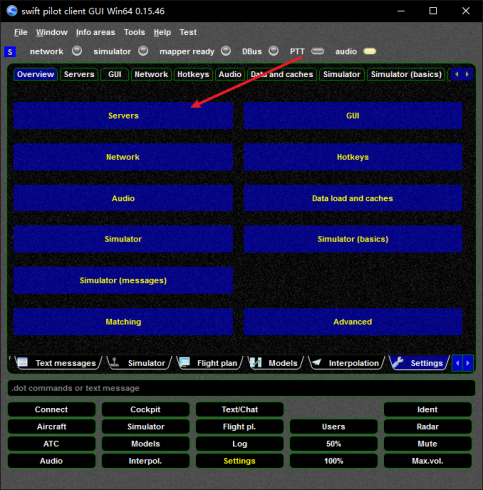The width and height of the screenshot is (483, 490).
Task: Click the Aircraft button
Action: pos(51,427)
